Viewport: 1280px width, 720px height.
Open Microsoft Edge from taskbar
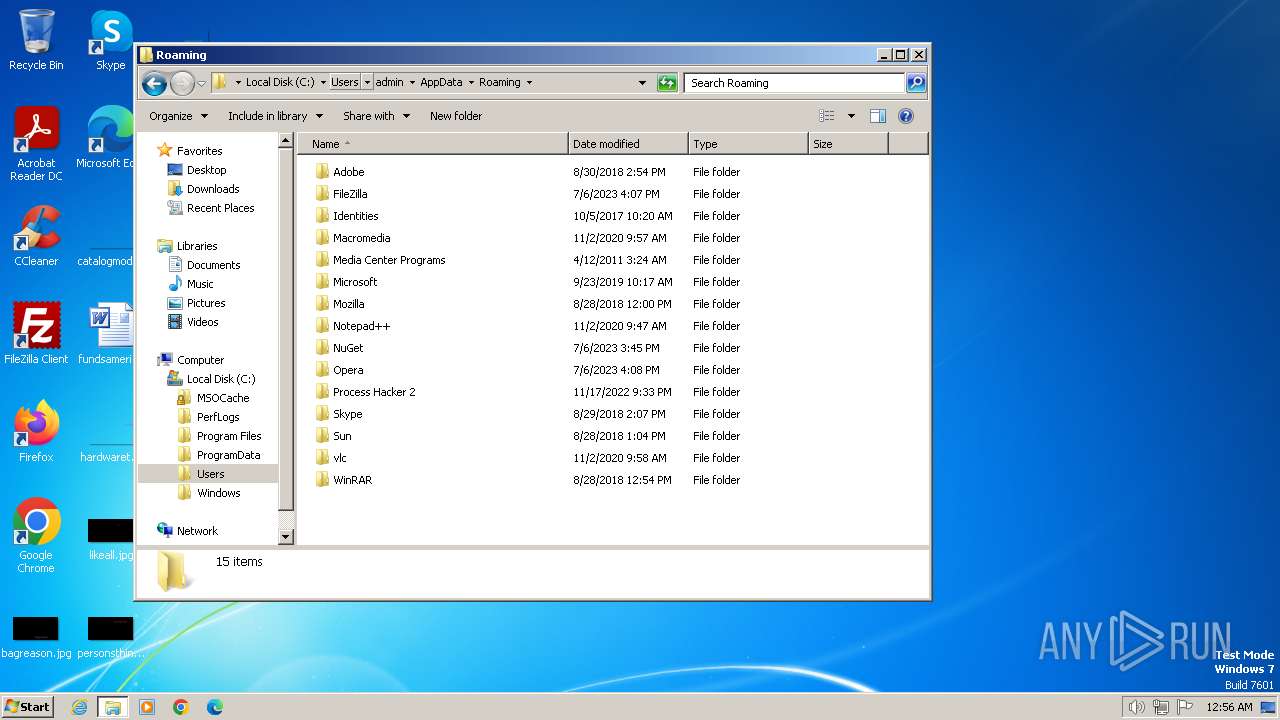coord(214,707)
